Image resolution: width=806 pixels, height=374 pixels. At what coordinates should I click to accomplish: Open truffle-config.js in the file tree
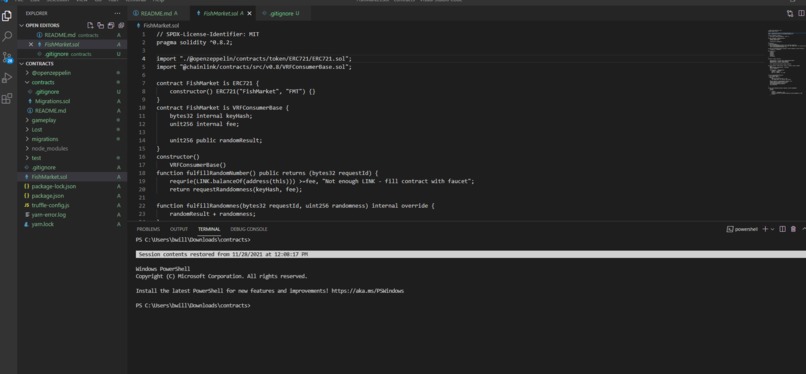[x=72, y=205]
